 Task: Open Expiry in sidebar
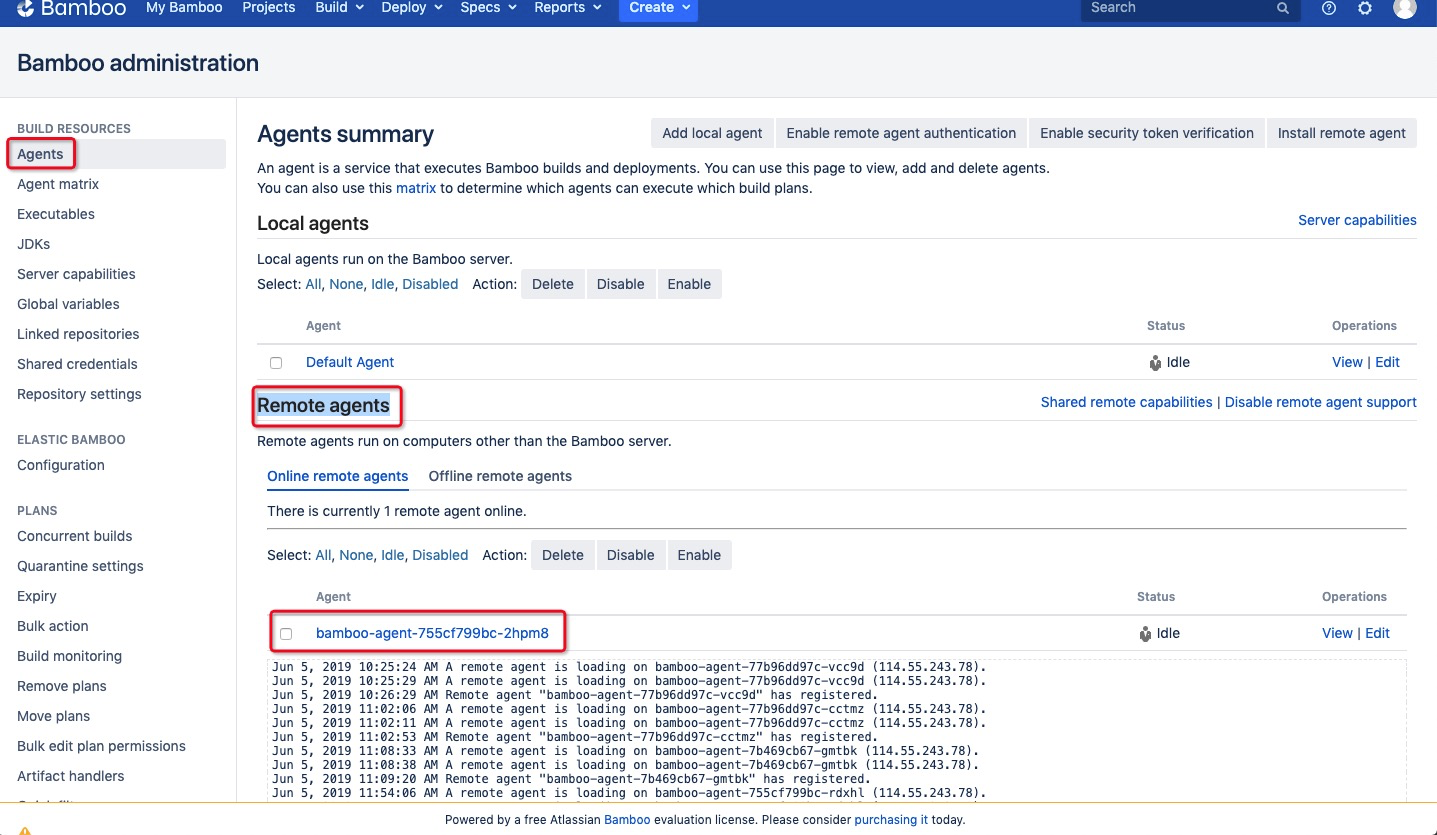(x=37, y=596)
